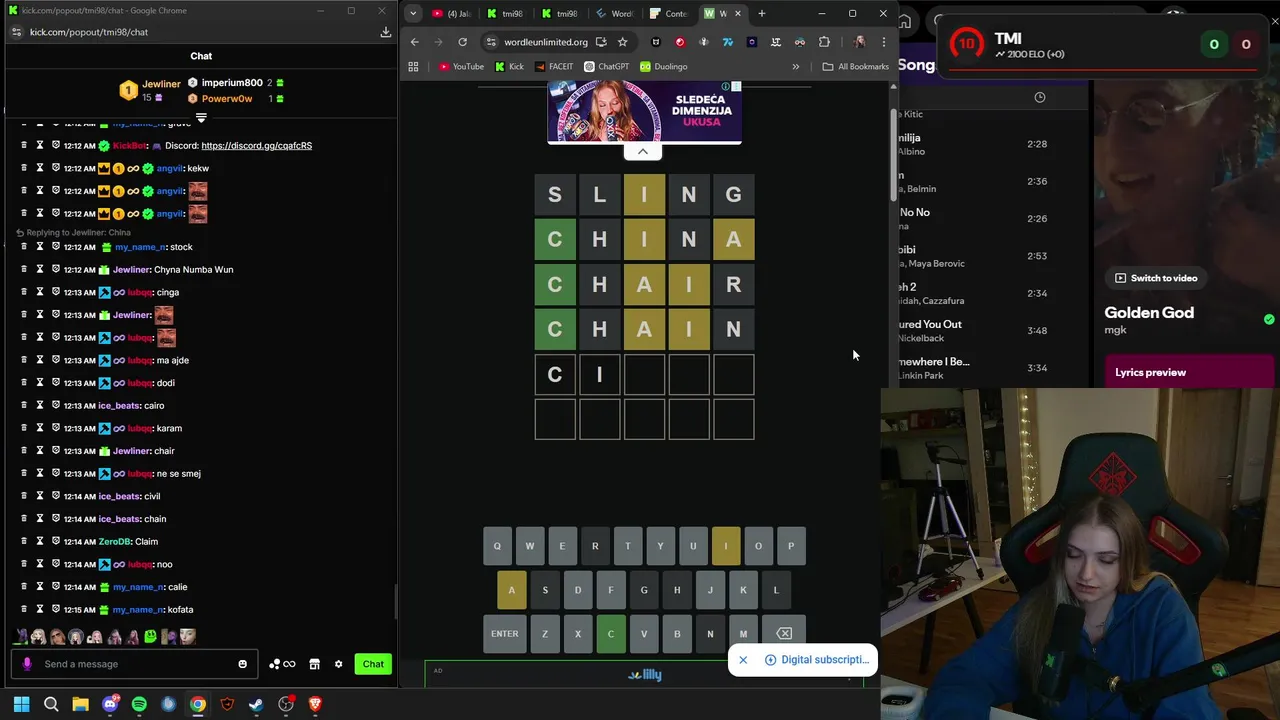Open Chrome three-dot menu in Wordle window

[x=883, y=42]
